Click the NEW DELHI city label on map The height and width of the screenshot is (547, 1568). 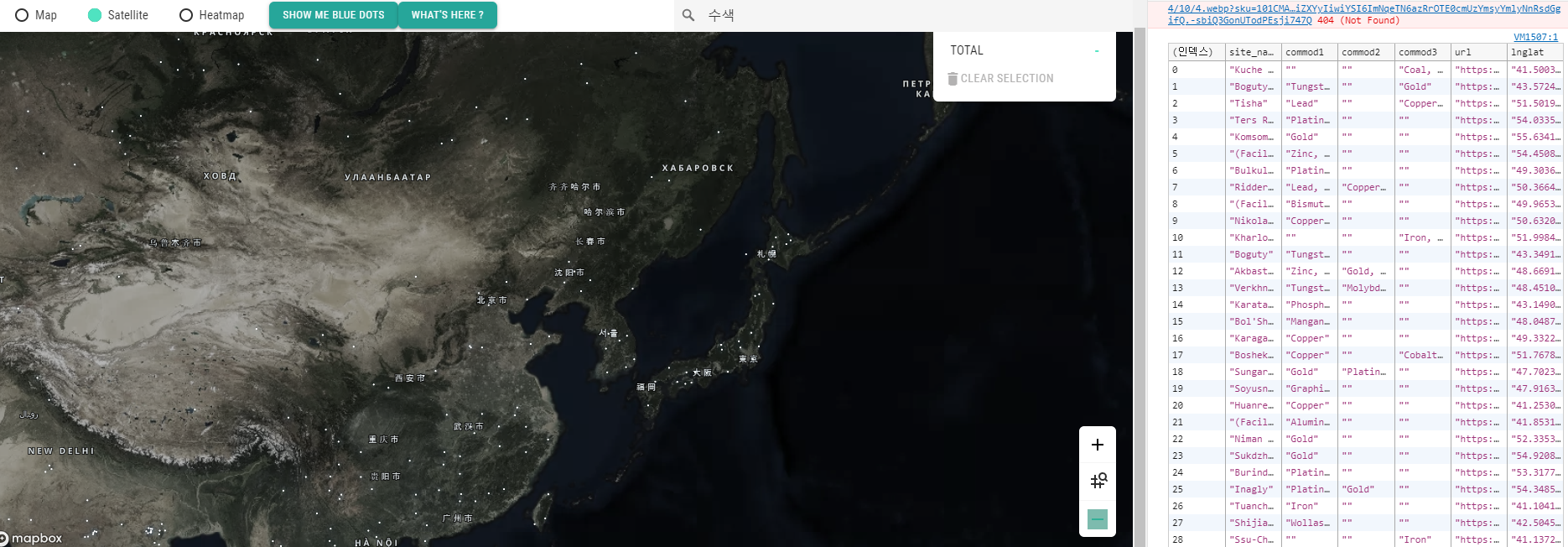pyautogui.click(x=61, y=451)
